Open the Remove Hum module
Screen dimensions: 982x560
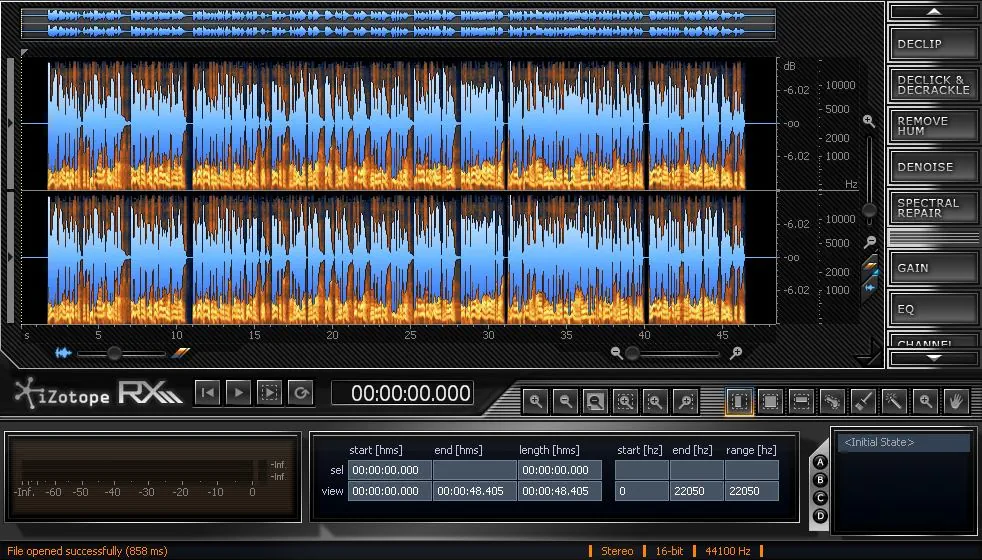pyautogui.click(x=933, y=126)
